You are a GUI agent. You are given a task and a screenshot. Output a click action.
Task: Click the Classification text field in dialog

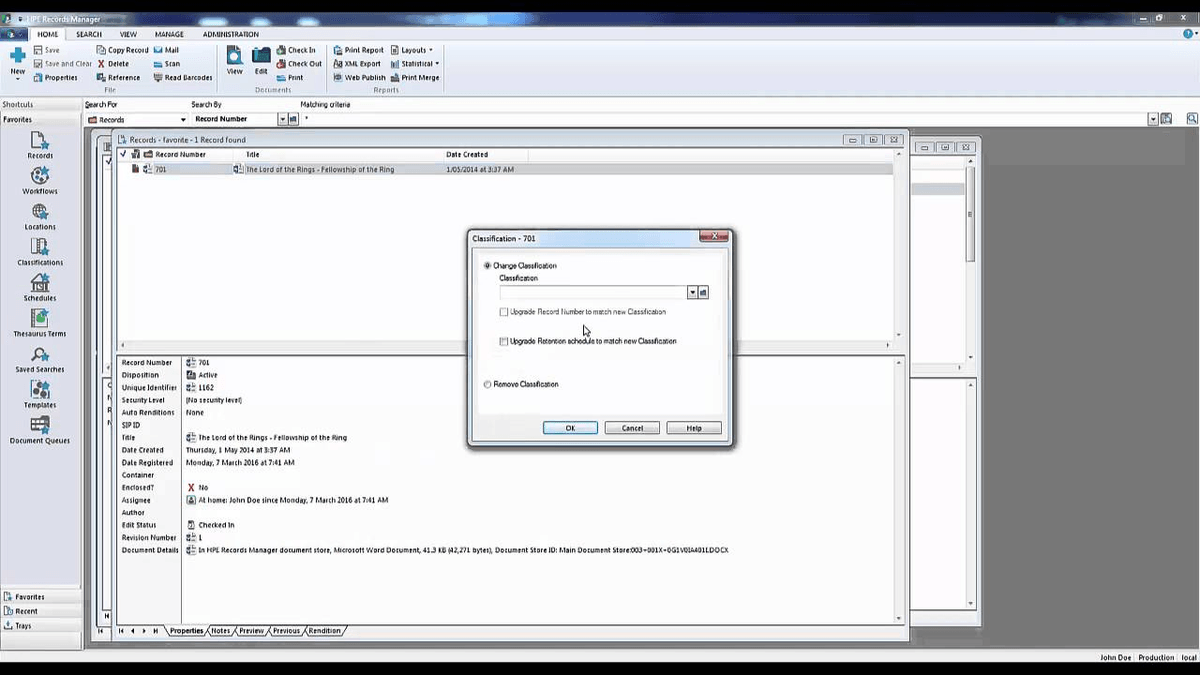(x=593, y=292)
